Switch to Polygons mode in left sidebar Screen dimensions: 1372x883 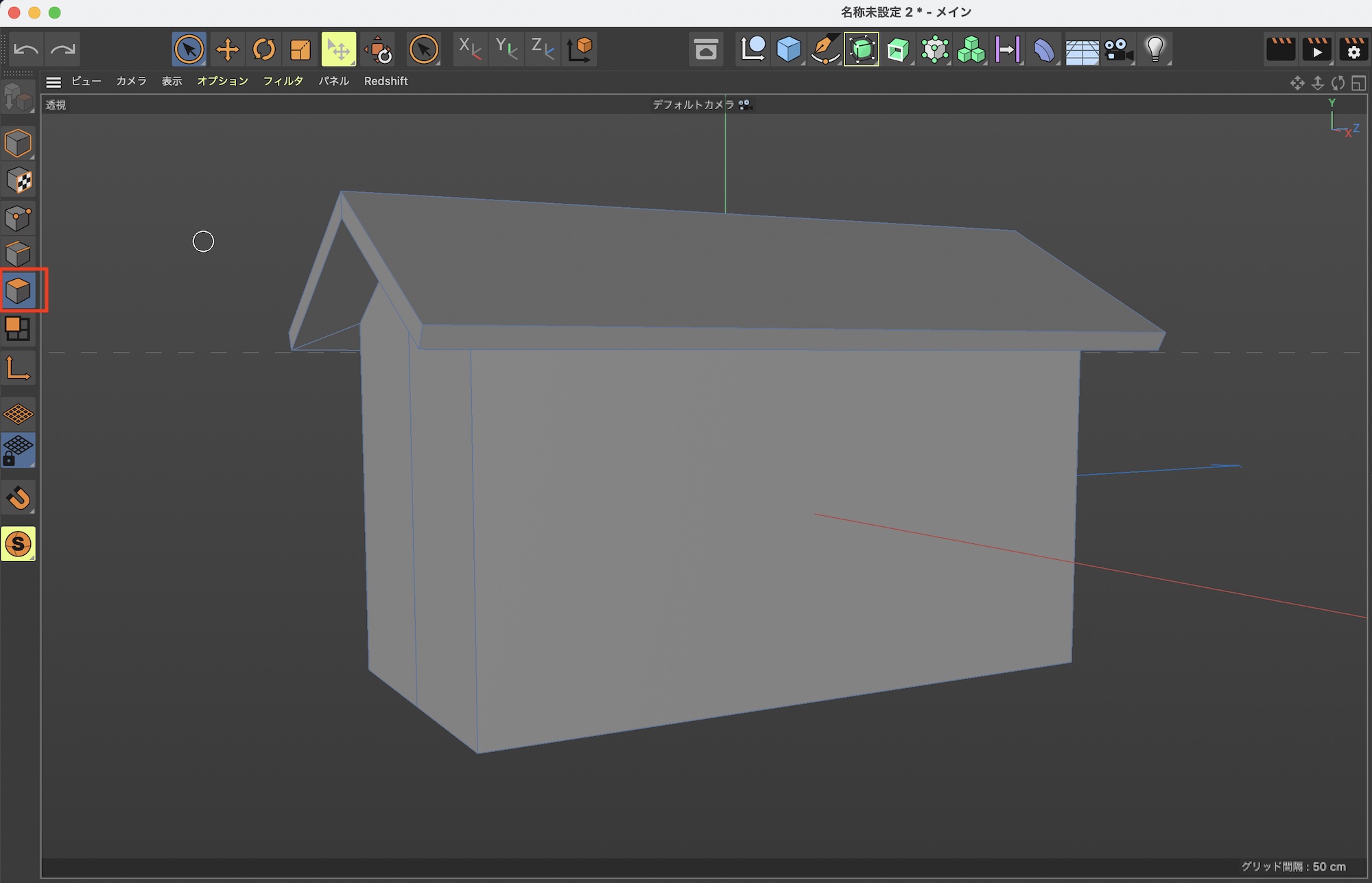pyautogui.click(x=18, y=291)
